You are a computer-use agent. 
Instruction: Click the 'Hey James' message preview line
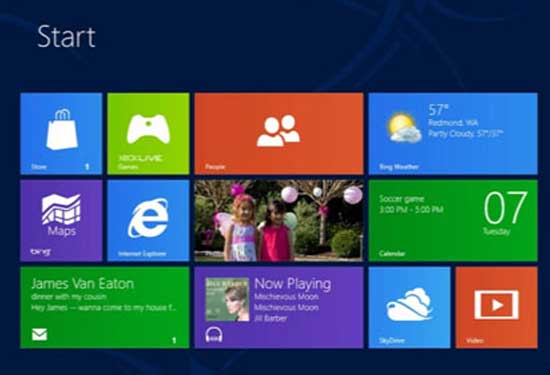tap(104, 308)
